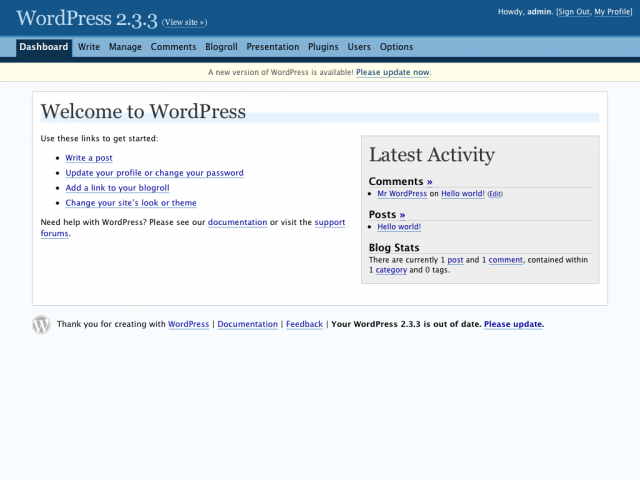This screenshot has width=640, height=480.
Task: Select the Presentation menu
Action: [273, 47]
